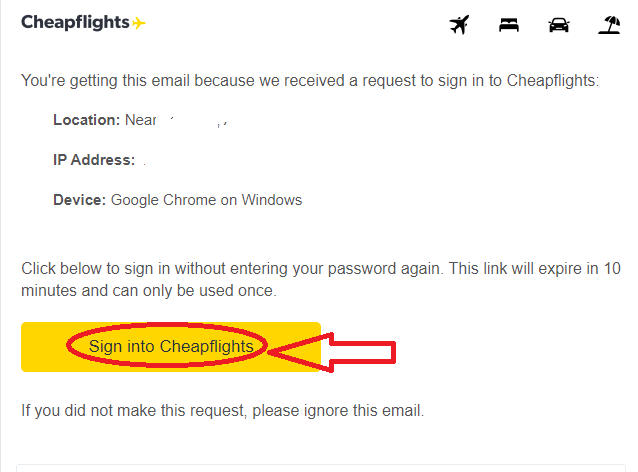Select the car rental icon
638x472 pixels.
click(559, 24)
